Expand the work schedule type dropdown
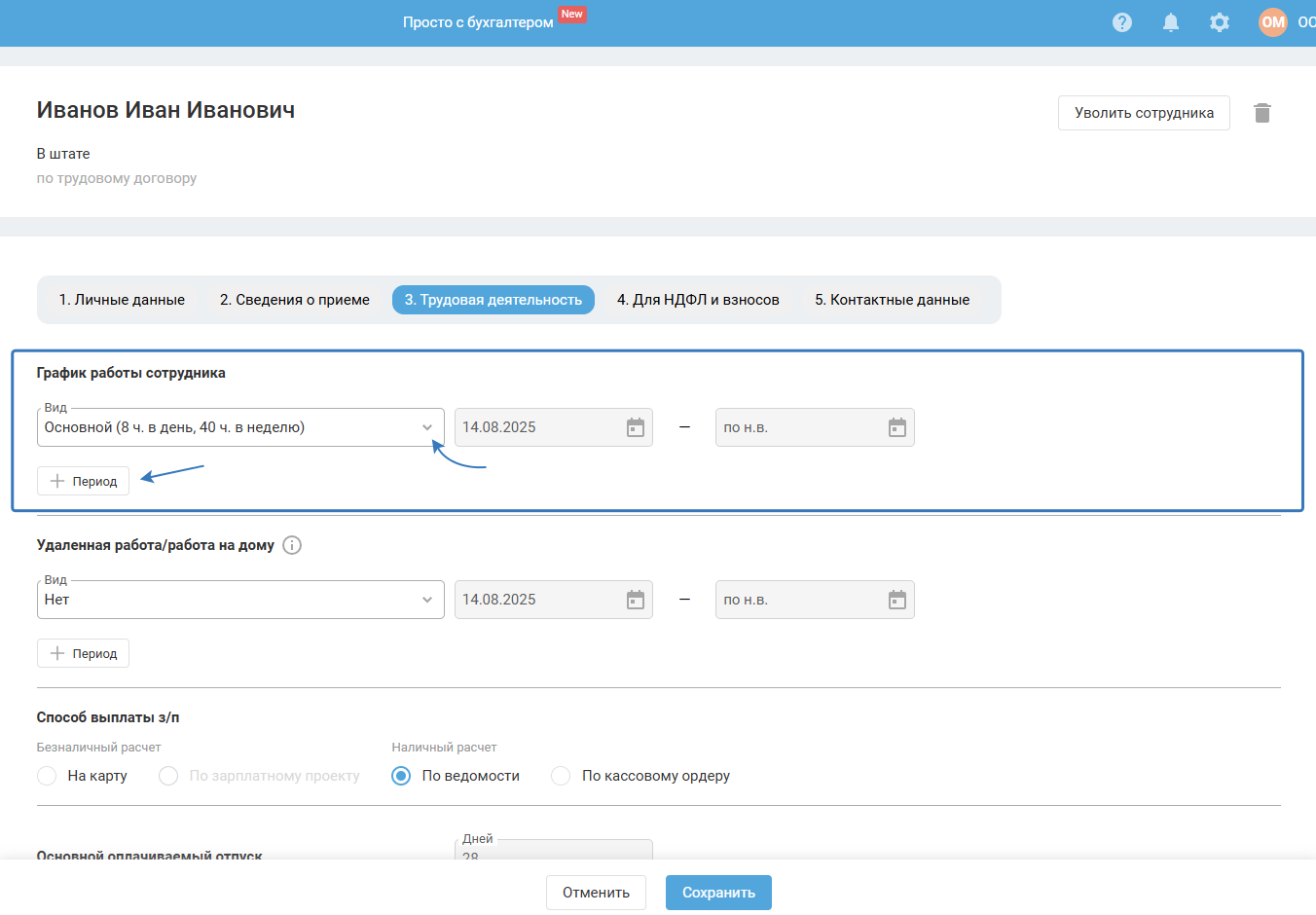This screenshot has width=1316, height=915. [x=426, y=427]
